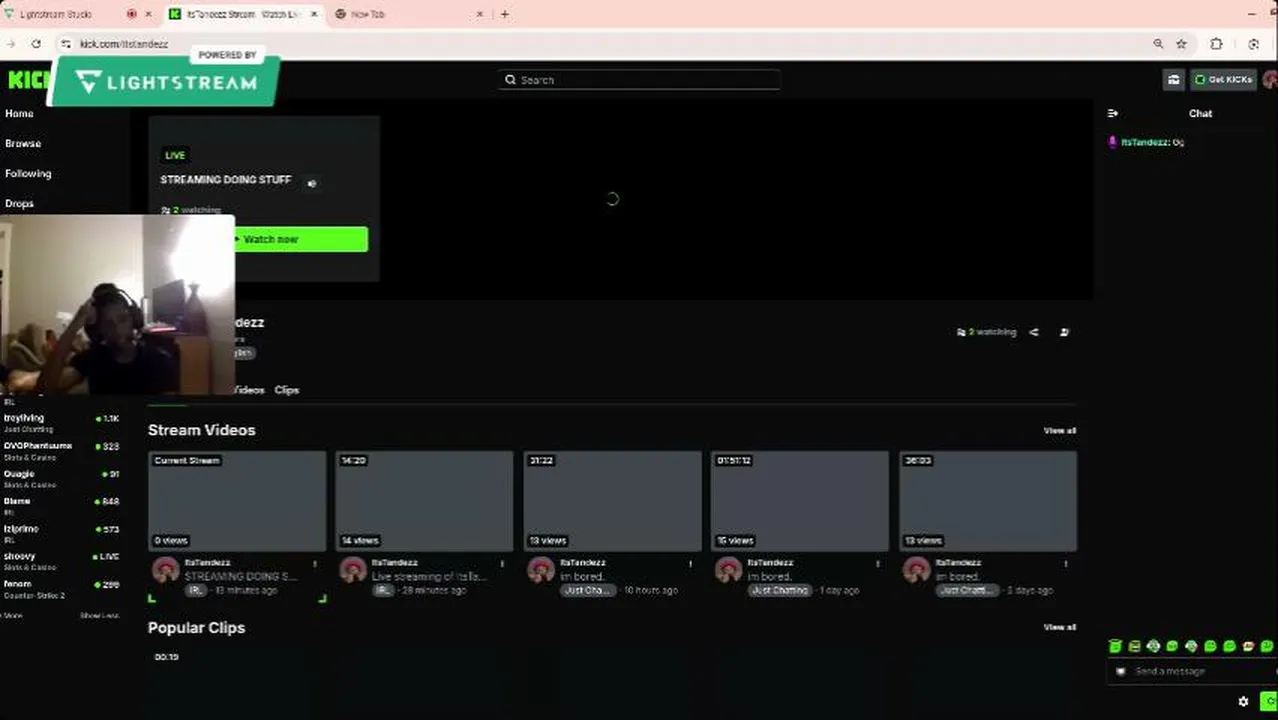Close the Lightstream Studio tab

pyautogui.click(x=149, y=14)
